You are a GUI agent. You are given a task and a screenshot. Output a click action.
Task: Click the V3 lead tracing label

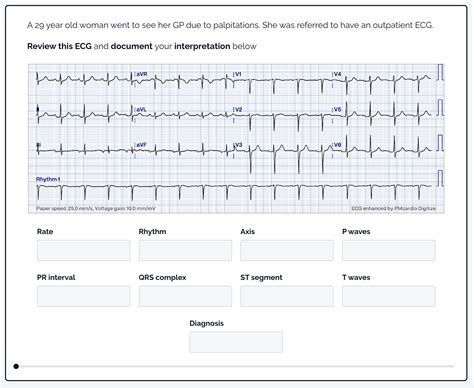(238, 145)
